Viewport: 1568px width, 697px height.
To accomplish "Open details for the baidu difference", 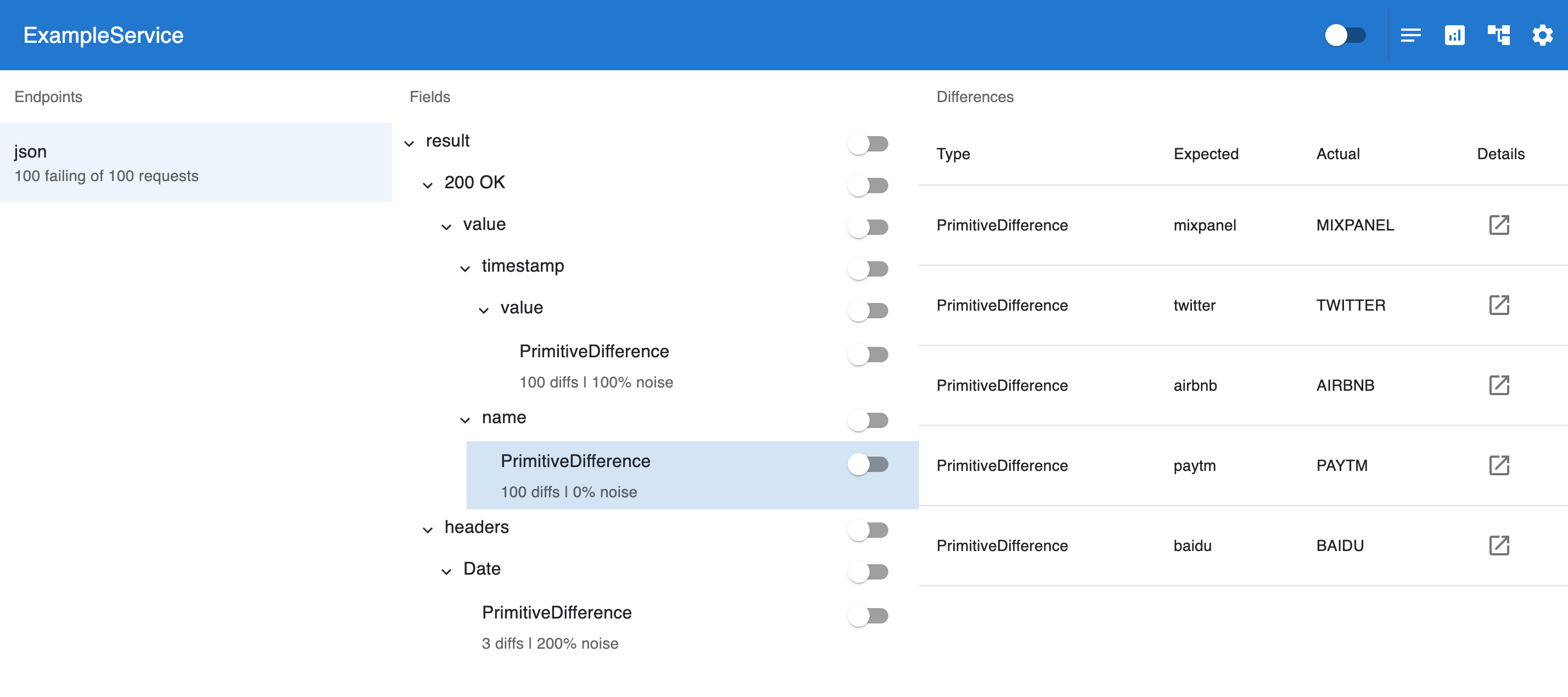I will 1499,546.
